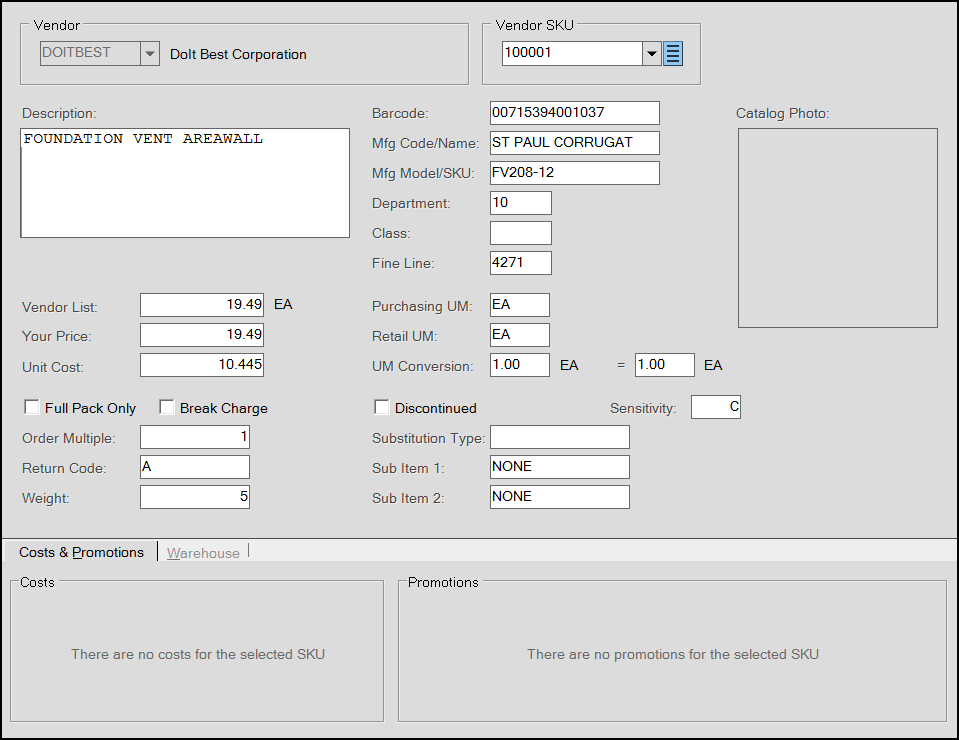Click the Weight field
This screenshot has height=740, width=959.
[x=194, y=497]
